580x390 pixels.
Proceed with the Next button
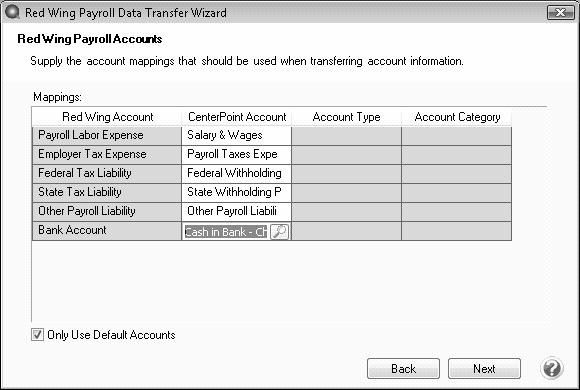pos(484,369)
